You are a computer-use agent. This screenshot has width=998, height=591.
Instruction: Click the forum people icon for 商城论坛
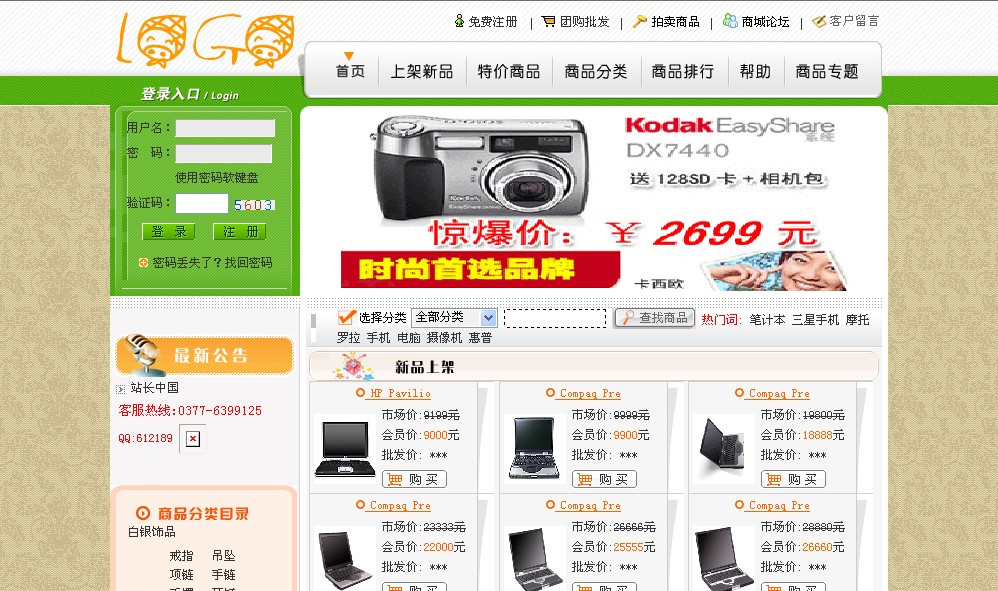click(730, 21)
